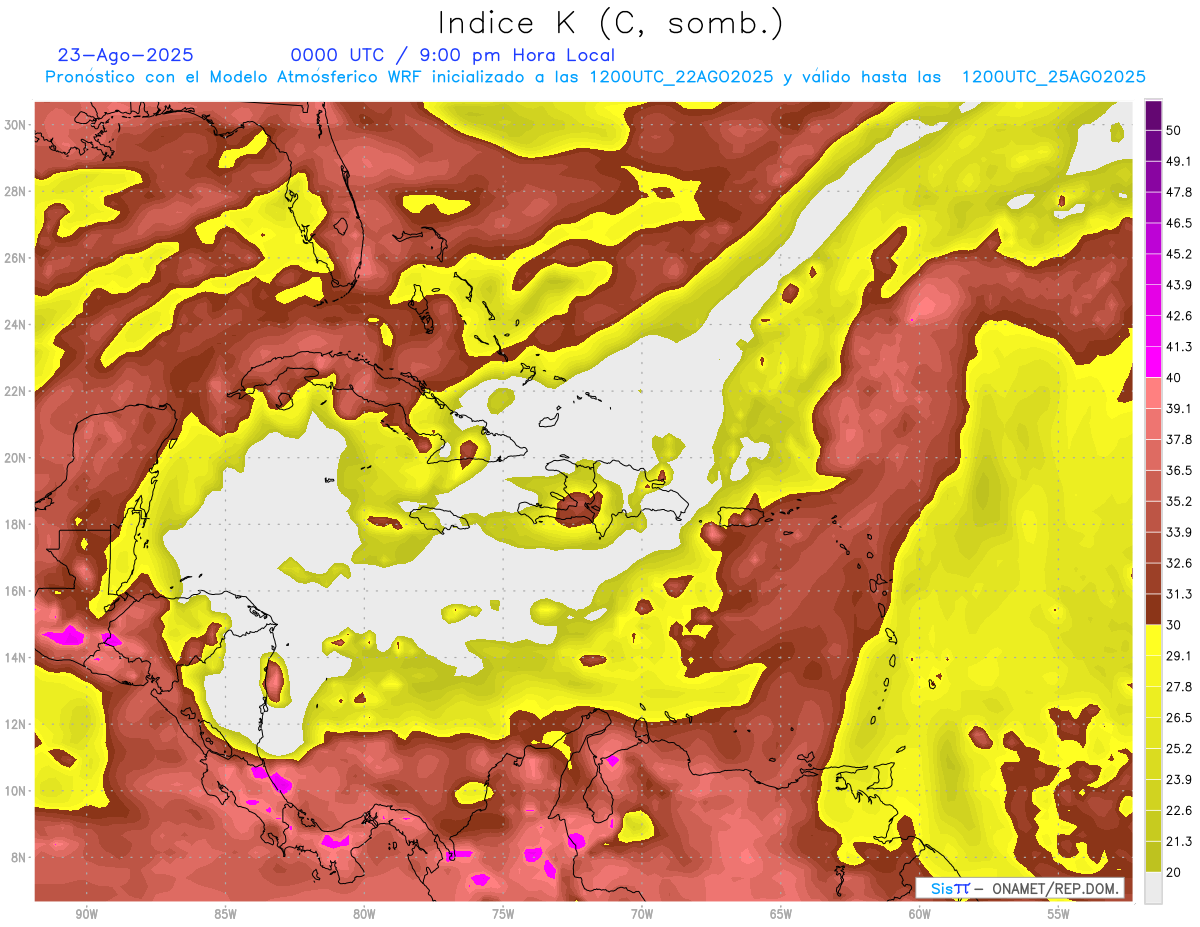This screenshot has height=927, width=1200.
Task: Click the "20N" latitude label
Action: tap(17, 458)
